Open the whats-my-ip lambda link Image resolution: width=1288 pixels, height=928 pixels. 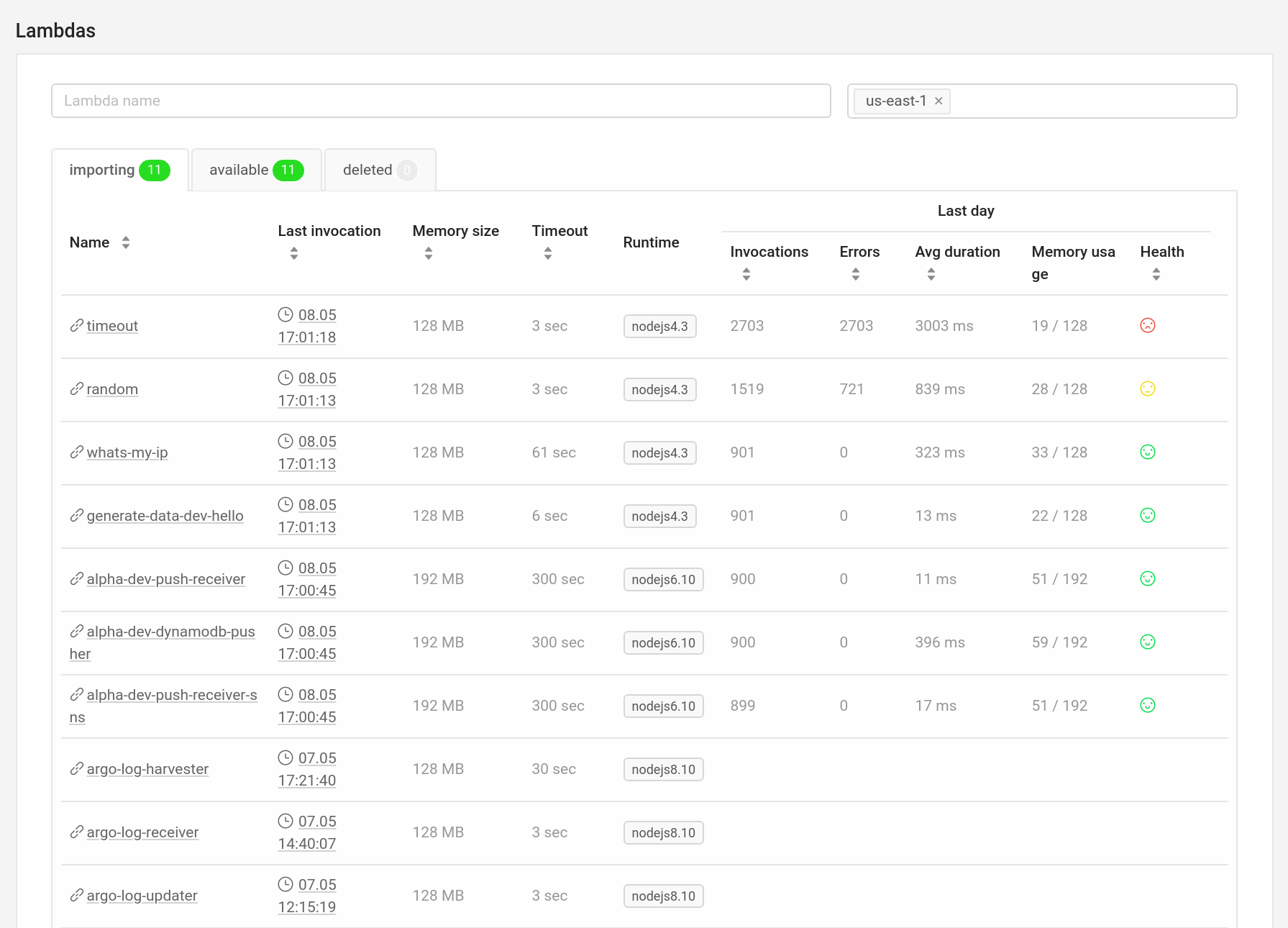point(127,452)
